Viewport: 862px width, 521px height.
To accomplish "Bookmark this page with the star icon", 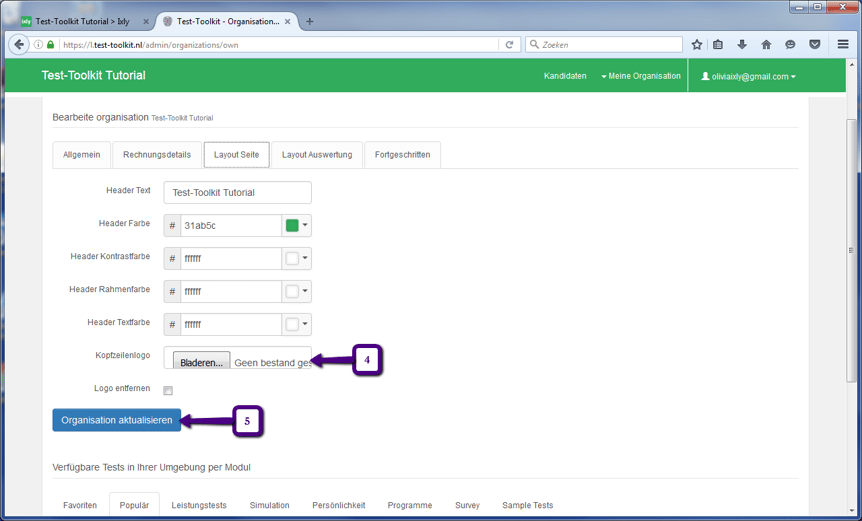I will [x=697, y=45].
